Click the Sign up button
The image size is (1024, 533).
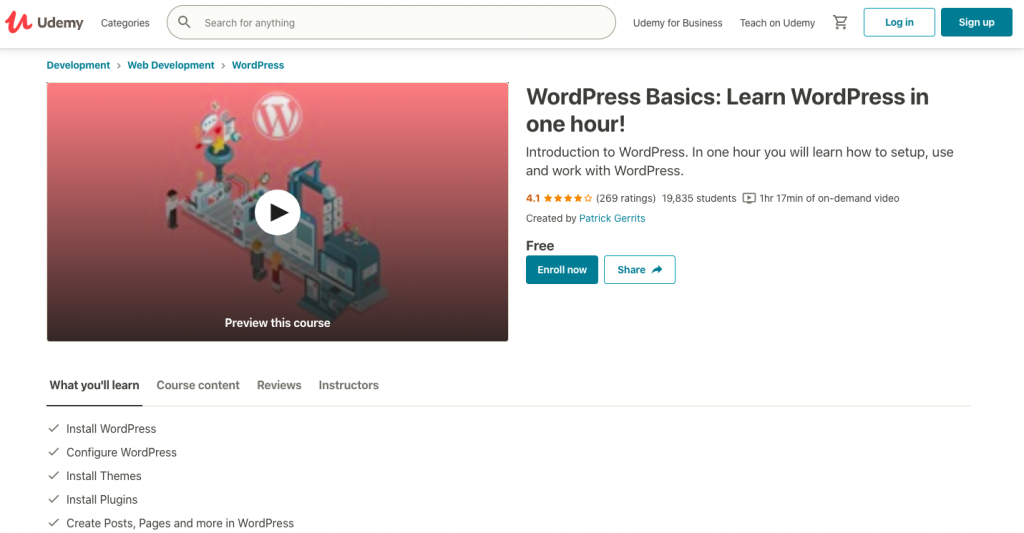[976, 22]
